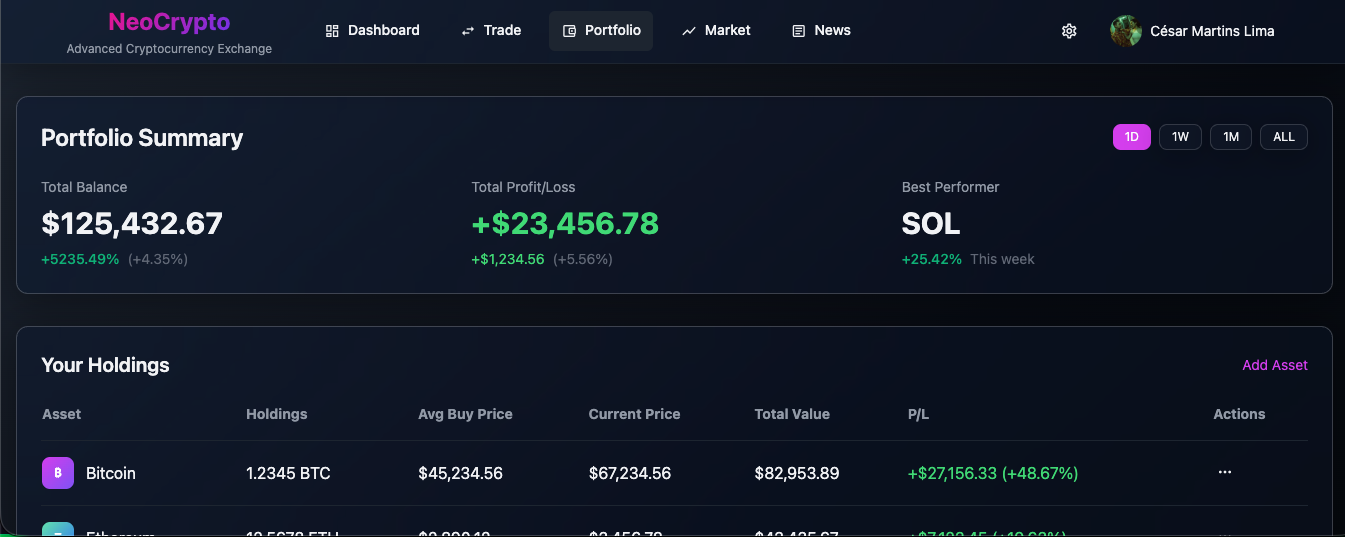Open Bitcoin row actions menu
Viewport: 1345px width, 537px height.
pyautogui.click(x=1225, y=472)
